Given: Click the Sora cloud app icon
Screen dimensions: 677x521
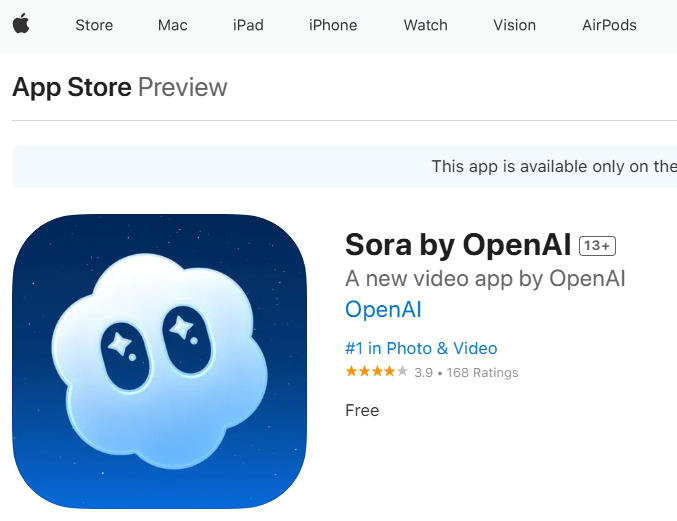Looking at the screenshot, I should pyautogui.click(x=160, y=362).
